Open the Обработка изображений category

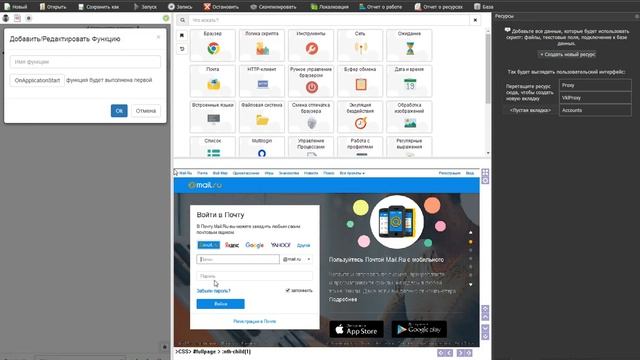(x=409, y=117)
